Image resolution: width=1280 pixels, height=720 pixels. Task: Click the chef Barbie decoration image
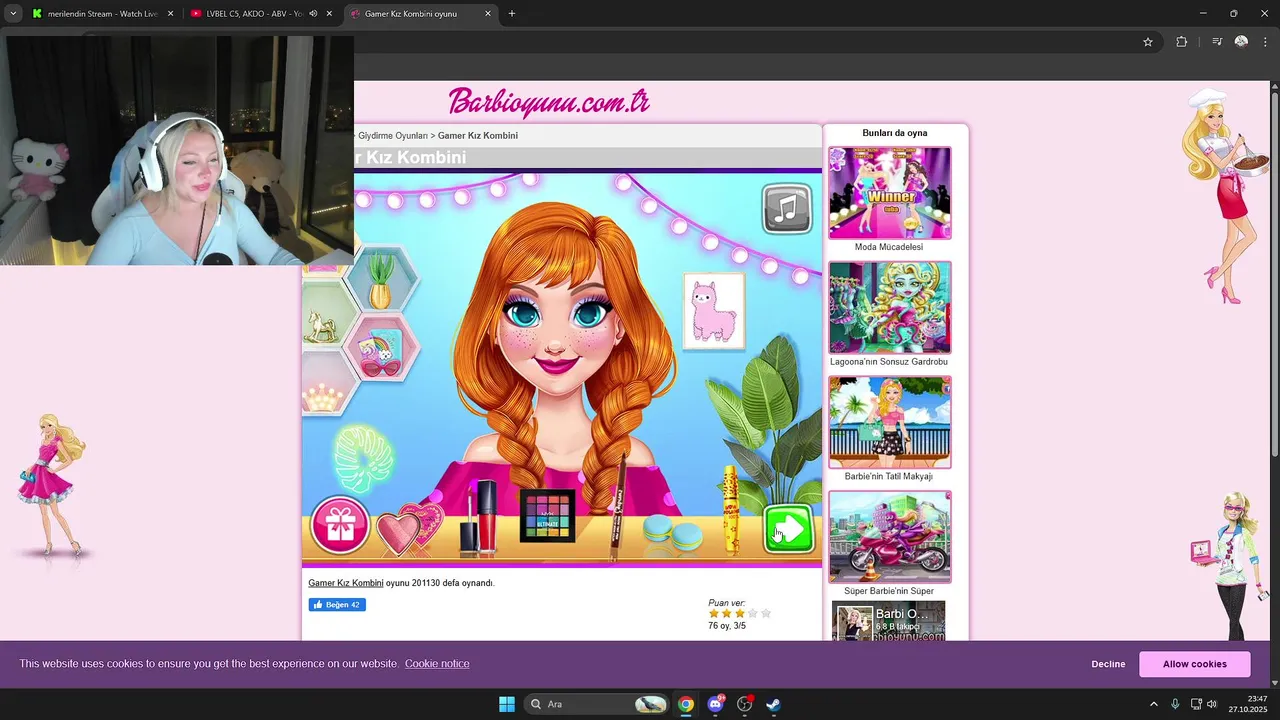click(1224, 196)
